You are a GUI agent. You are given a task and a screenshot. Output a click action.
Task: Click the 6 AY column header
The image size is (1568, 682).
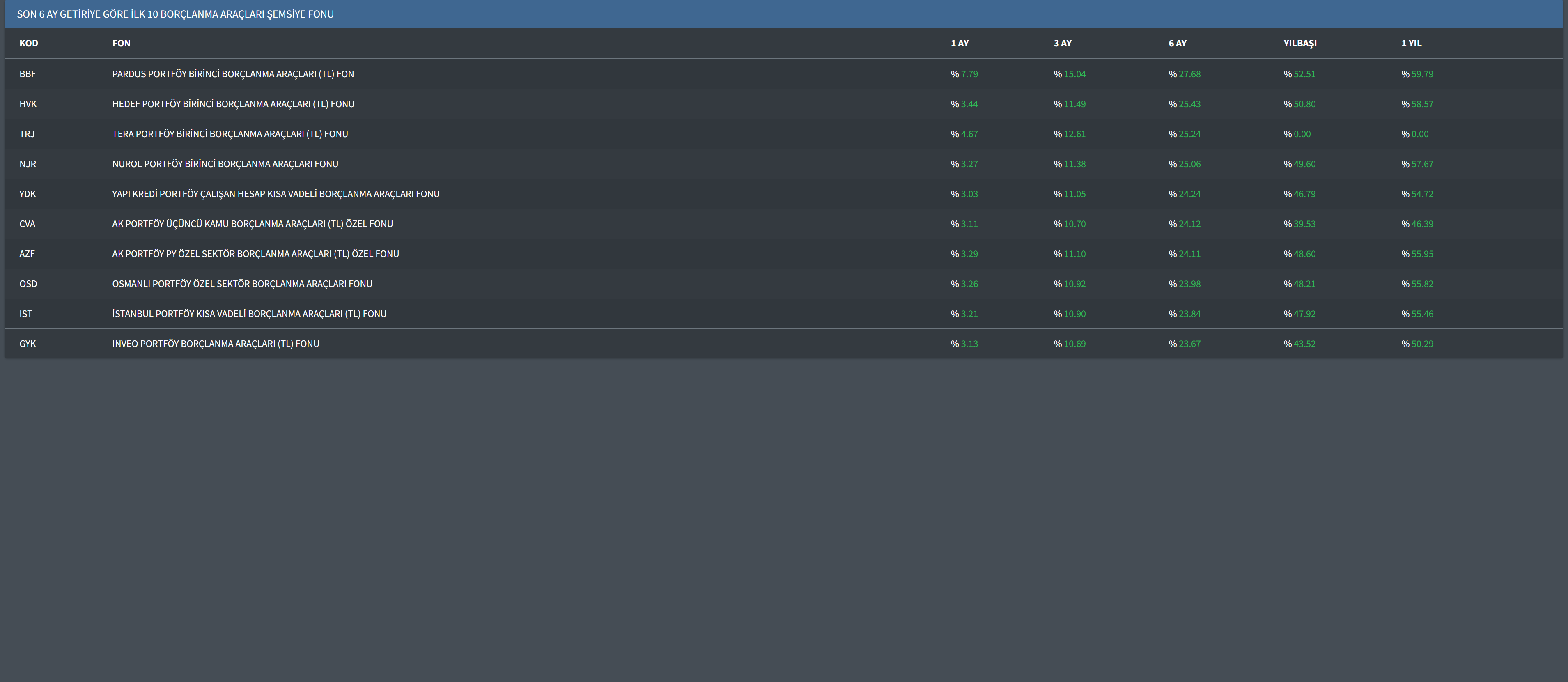1177,43
